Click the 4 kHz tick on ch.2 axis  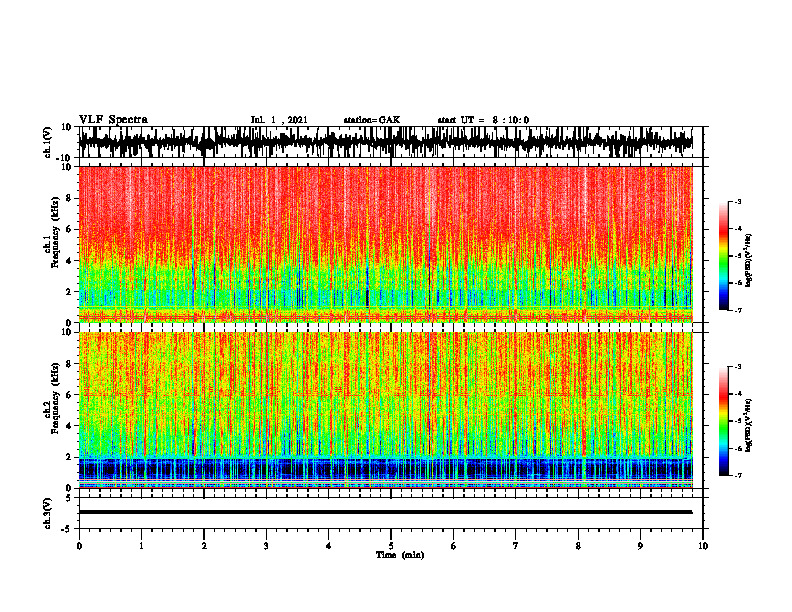[x=69, y=426]
